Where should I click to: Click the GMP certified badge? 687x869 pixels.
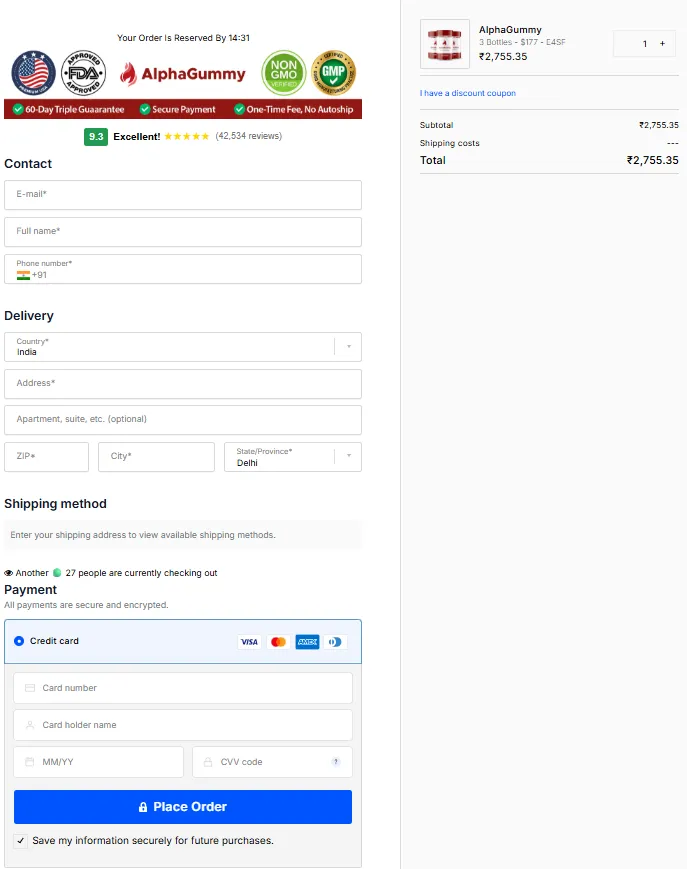[334, 73]
